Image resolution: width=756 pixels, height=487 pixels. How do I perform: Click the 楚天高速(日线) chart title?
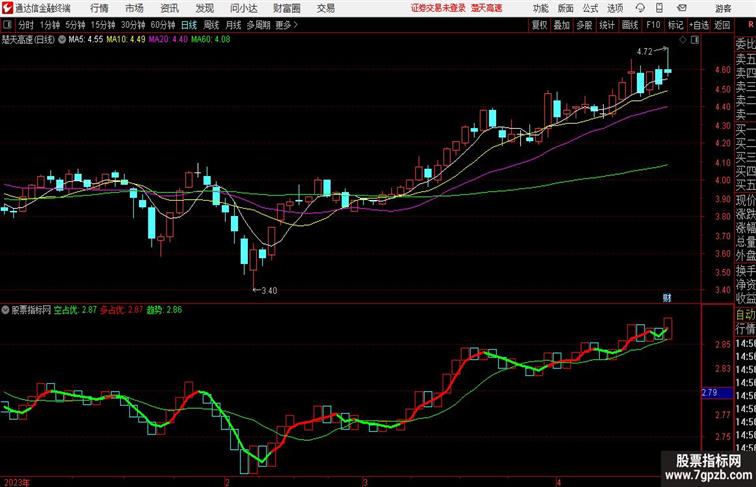point(28,40)
